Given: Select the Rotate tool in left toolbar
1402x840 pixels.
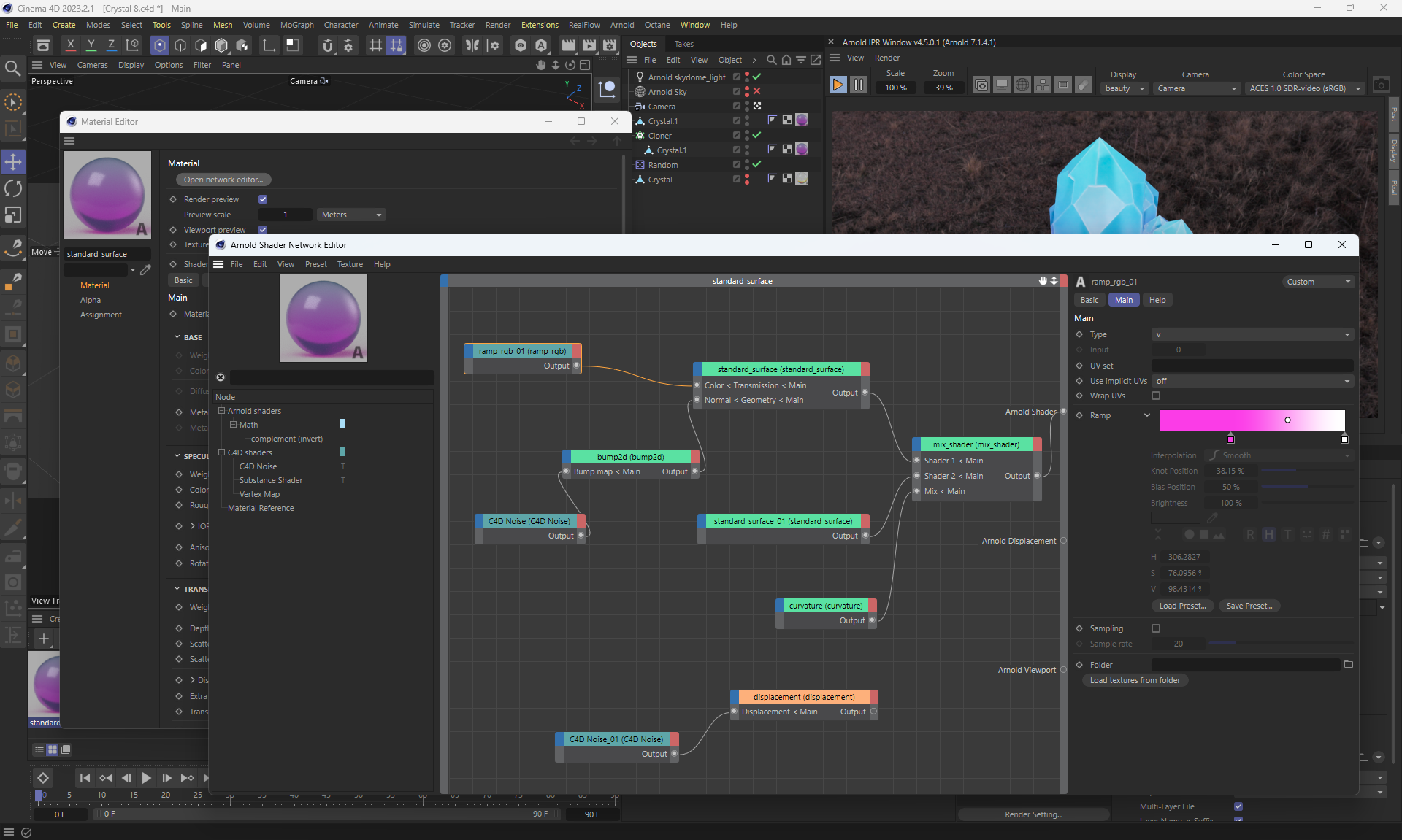Looking at the screenshot, I should click(13, 188).
